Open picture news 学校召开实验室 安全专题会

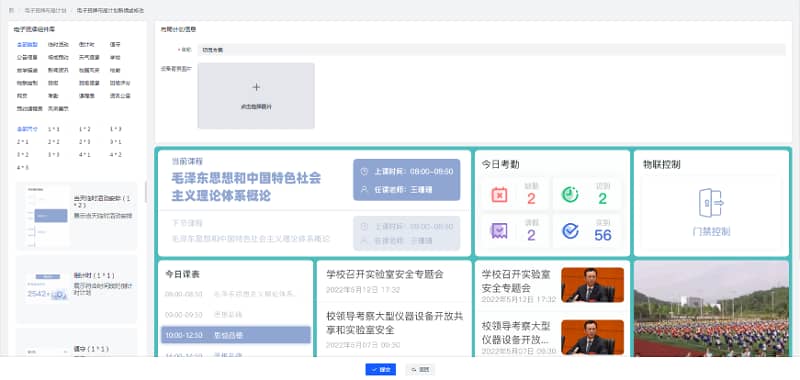pos(516,281)
